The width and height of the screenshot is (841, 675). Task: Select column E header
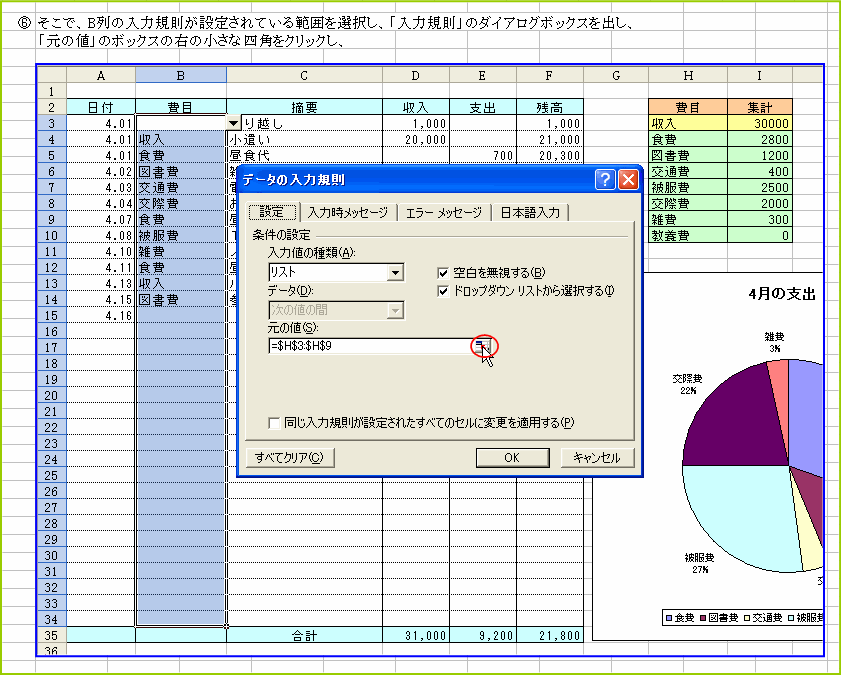482,75
